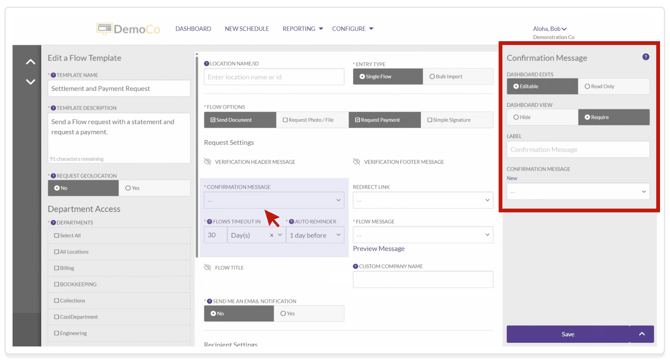The image size is (670, 364).
Task: Click the Template Name field
Action: point(119,88)
